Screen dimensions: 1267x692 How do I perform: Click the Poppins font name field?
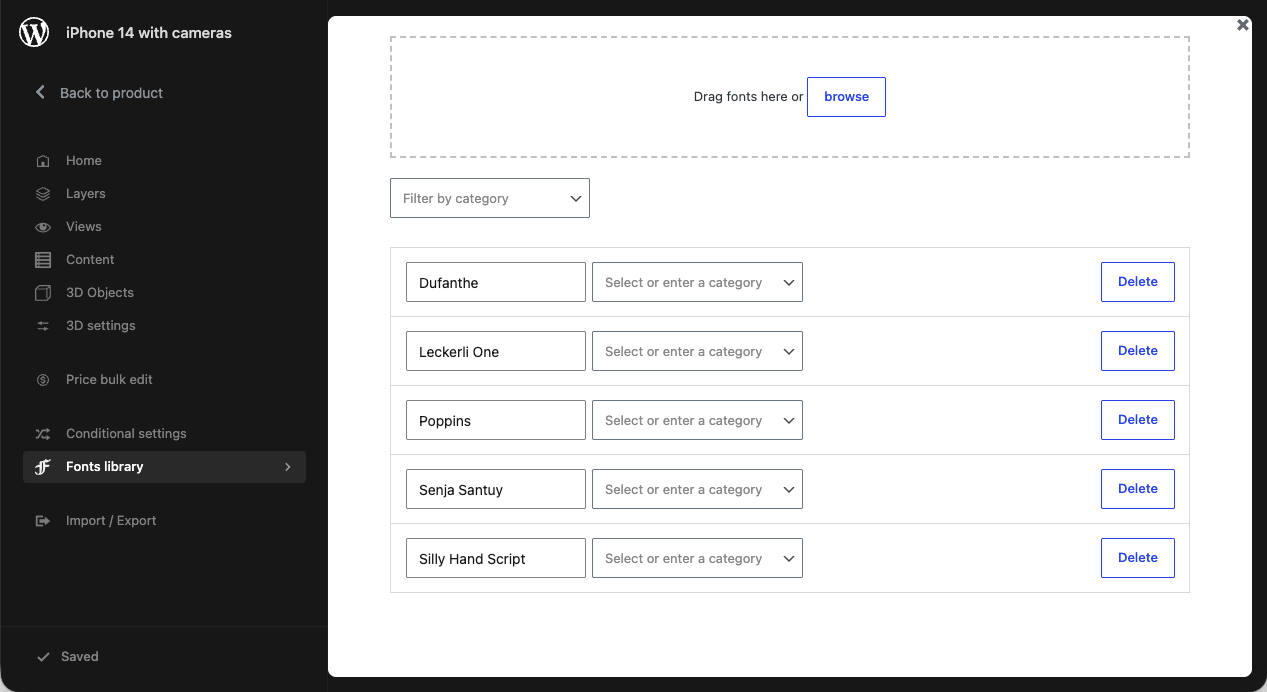(496, 421)
